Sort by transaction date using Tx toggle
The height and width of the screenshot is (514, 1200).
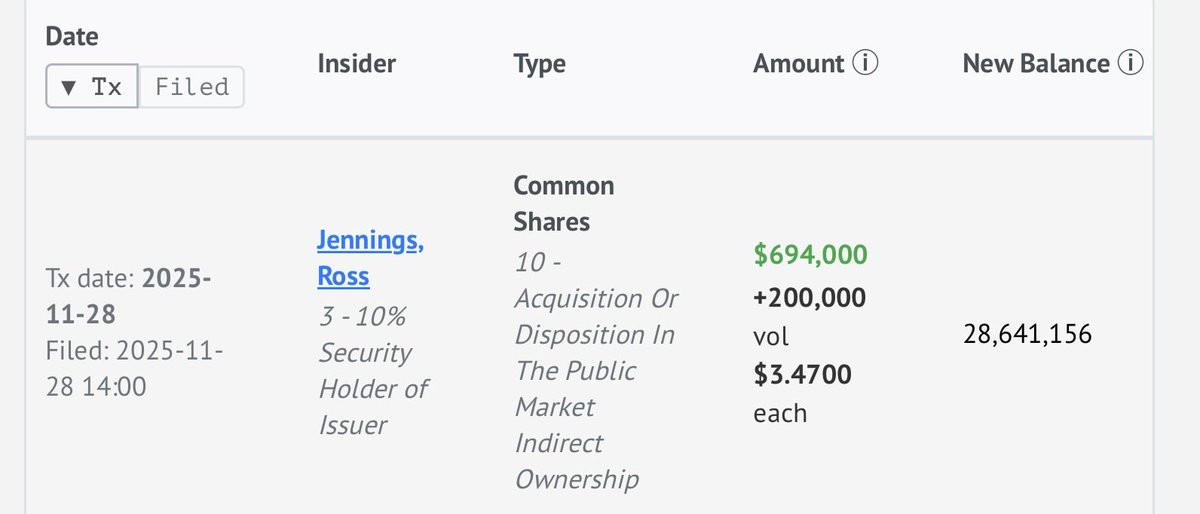92,87
